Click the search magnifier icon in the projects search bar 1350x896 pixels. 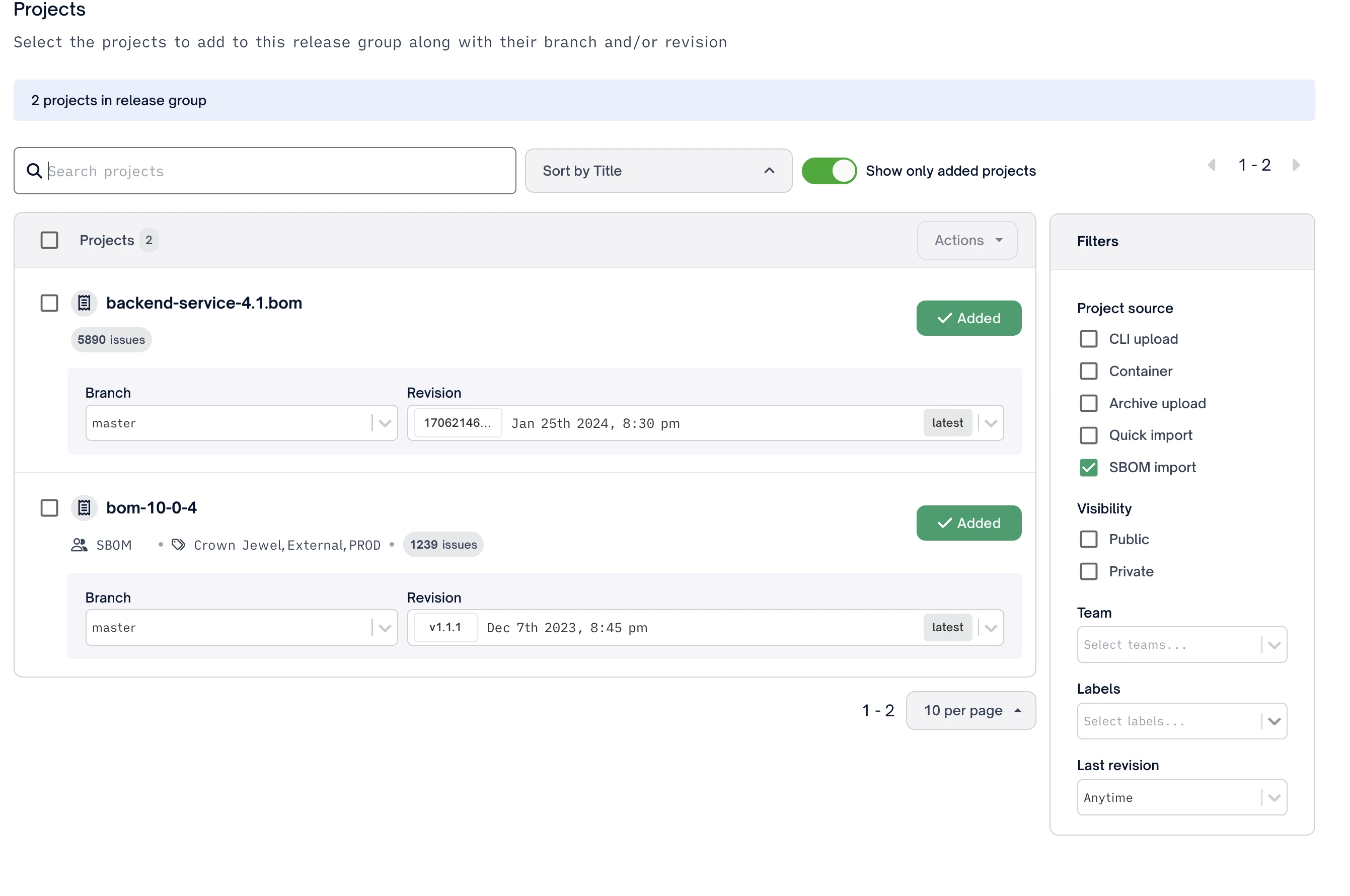pyautogui.click(x=34, y=170)
